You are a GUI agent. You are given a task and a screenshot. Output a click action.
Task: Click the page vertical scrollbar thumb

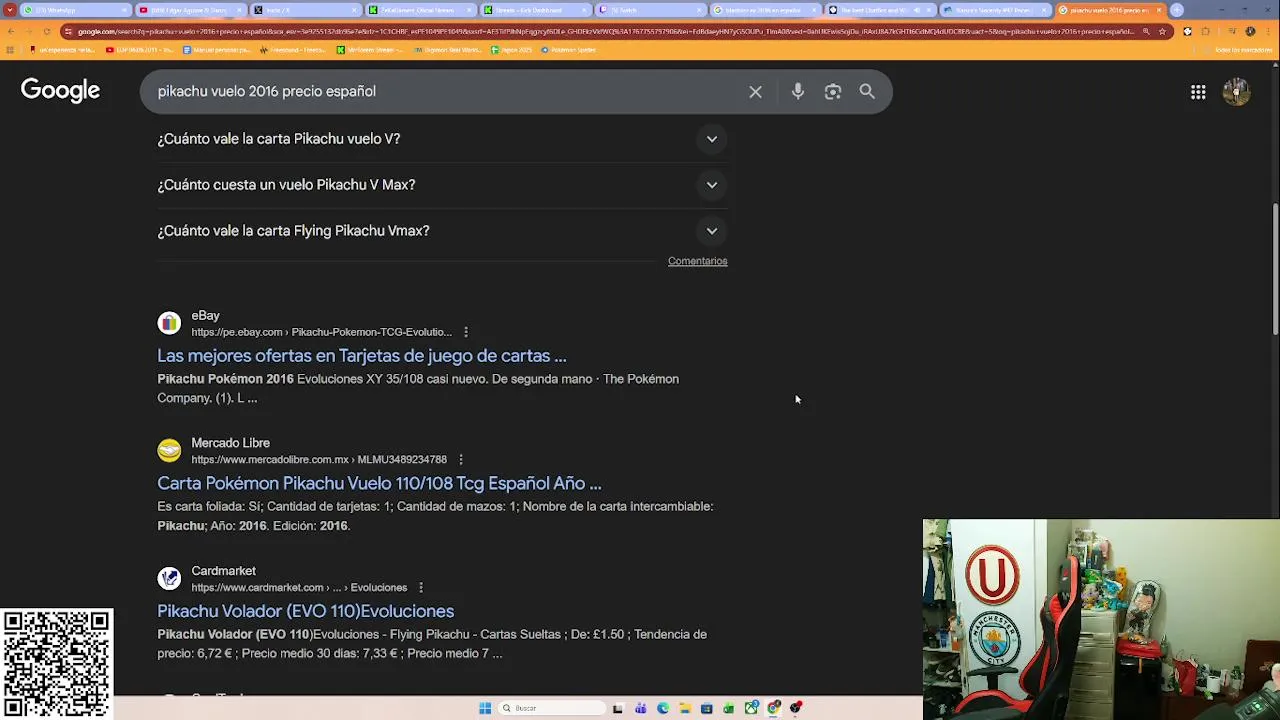point(1275,269)
